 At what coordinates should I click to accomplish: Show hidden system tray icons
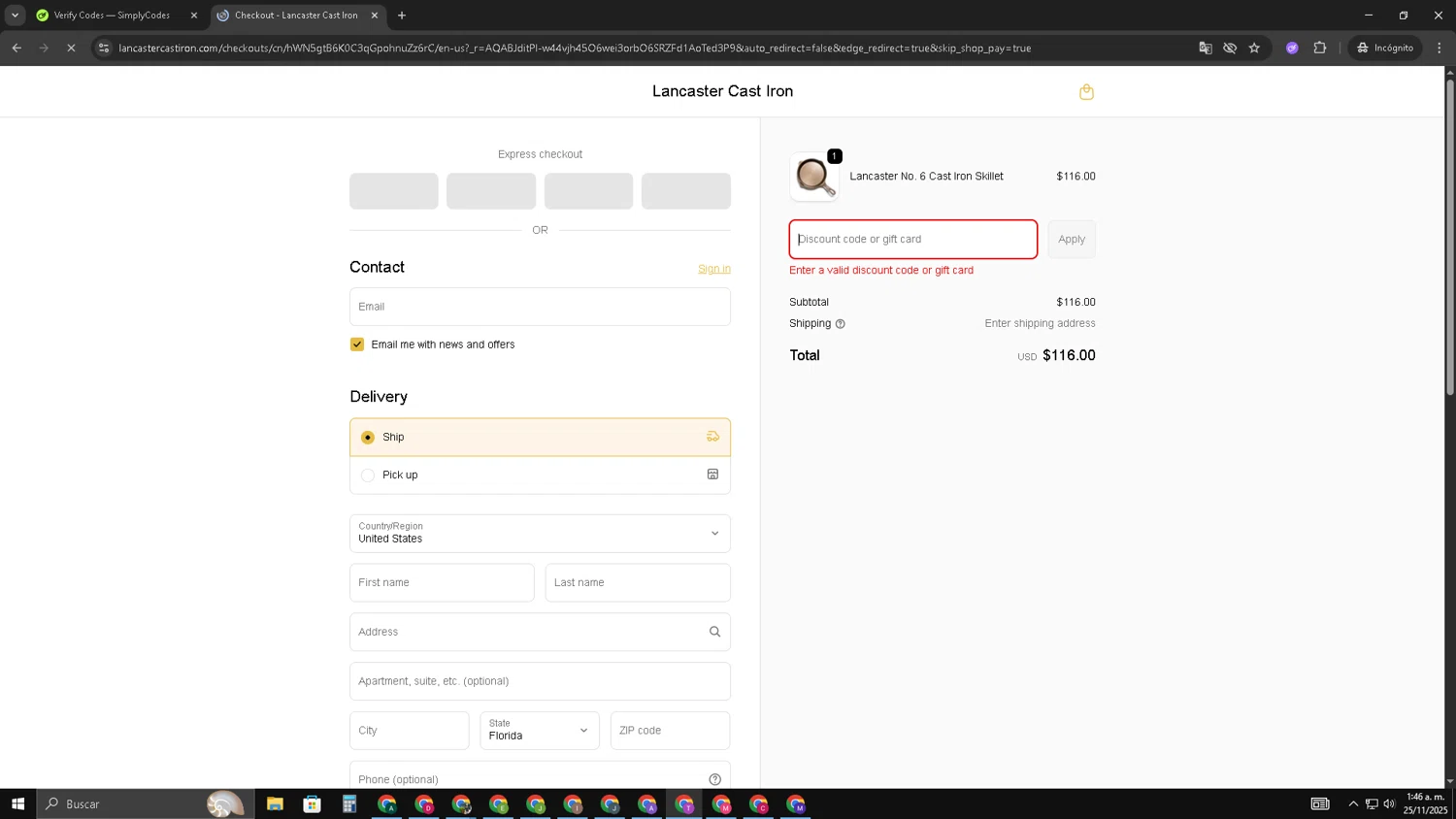(1353, 803)
